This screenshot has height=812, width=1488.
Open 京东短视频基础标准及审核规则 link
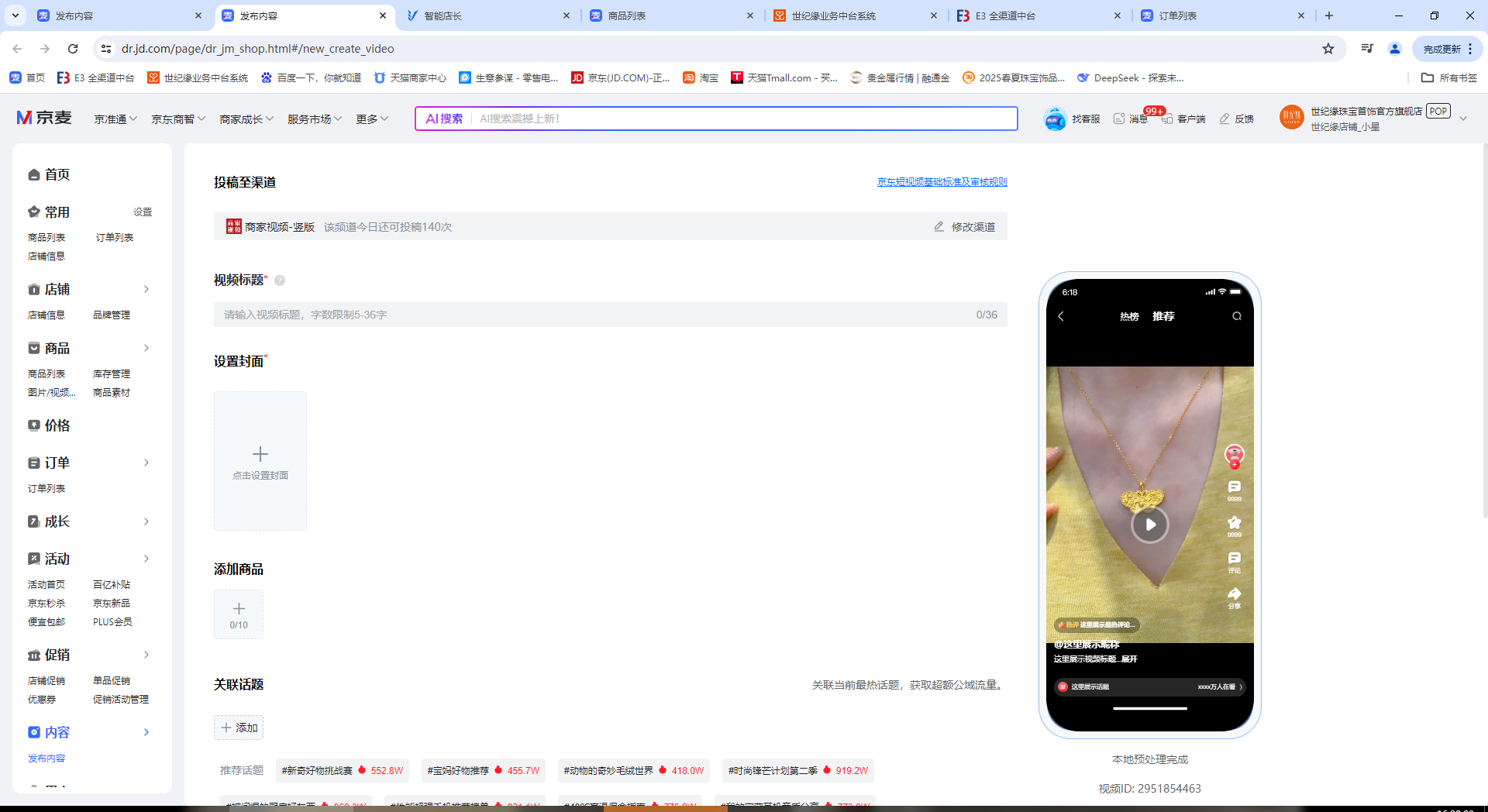pyautogui.click(x=942, y=182)
